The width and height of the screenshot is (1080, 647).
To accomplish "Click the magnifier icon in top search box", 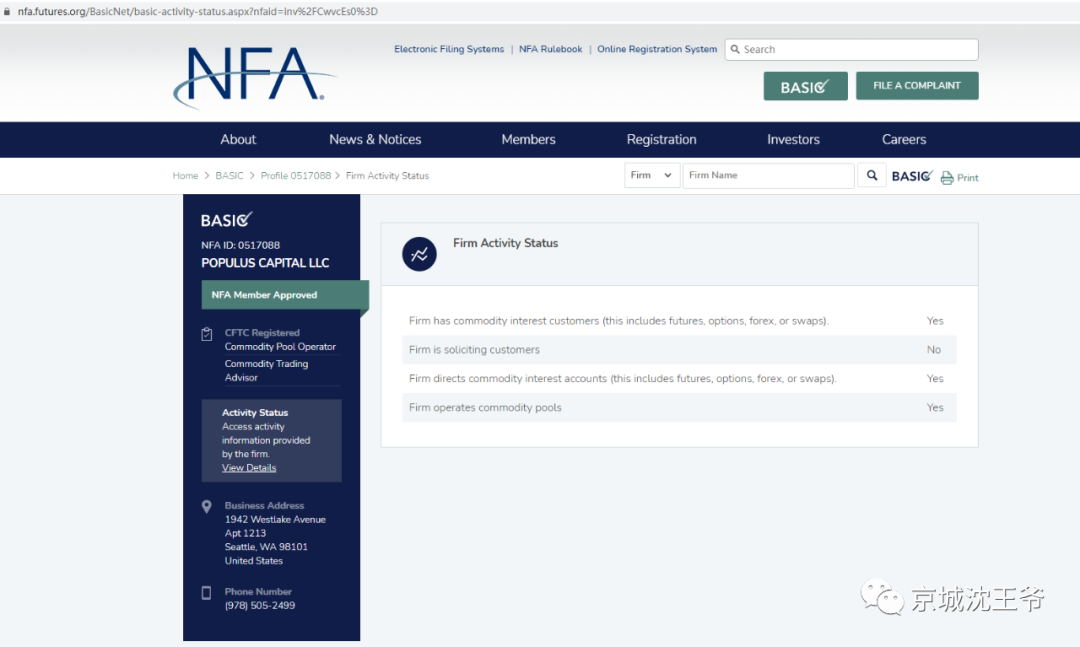I will click(735, 50).
